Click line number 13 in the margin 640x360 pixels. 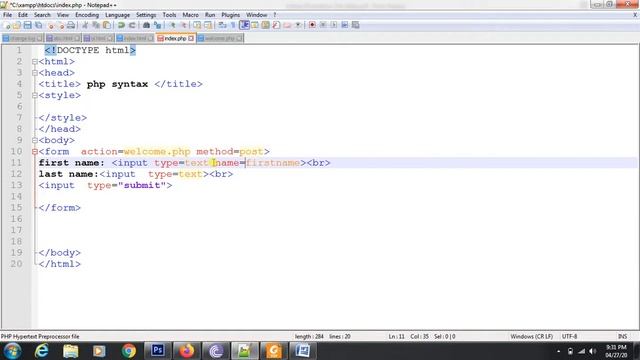click(16, 185)
